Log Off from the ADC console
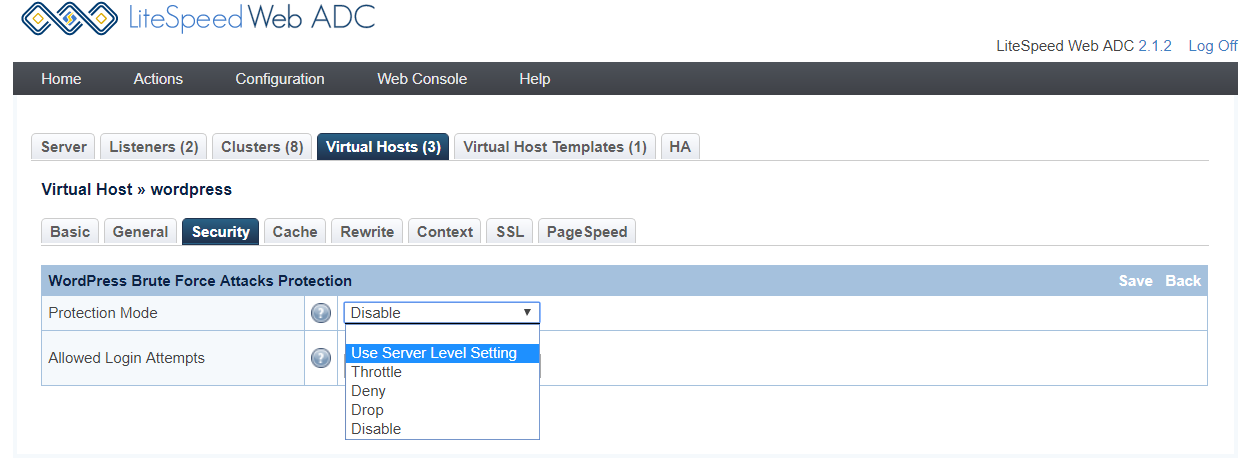The height and width of the screenshot is (463, 1251). [1212, 46]
